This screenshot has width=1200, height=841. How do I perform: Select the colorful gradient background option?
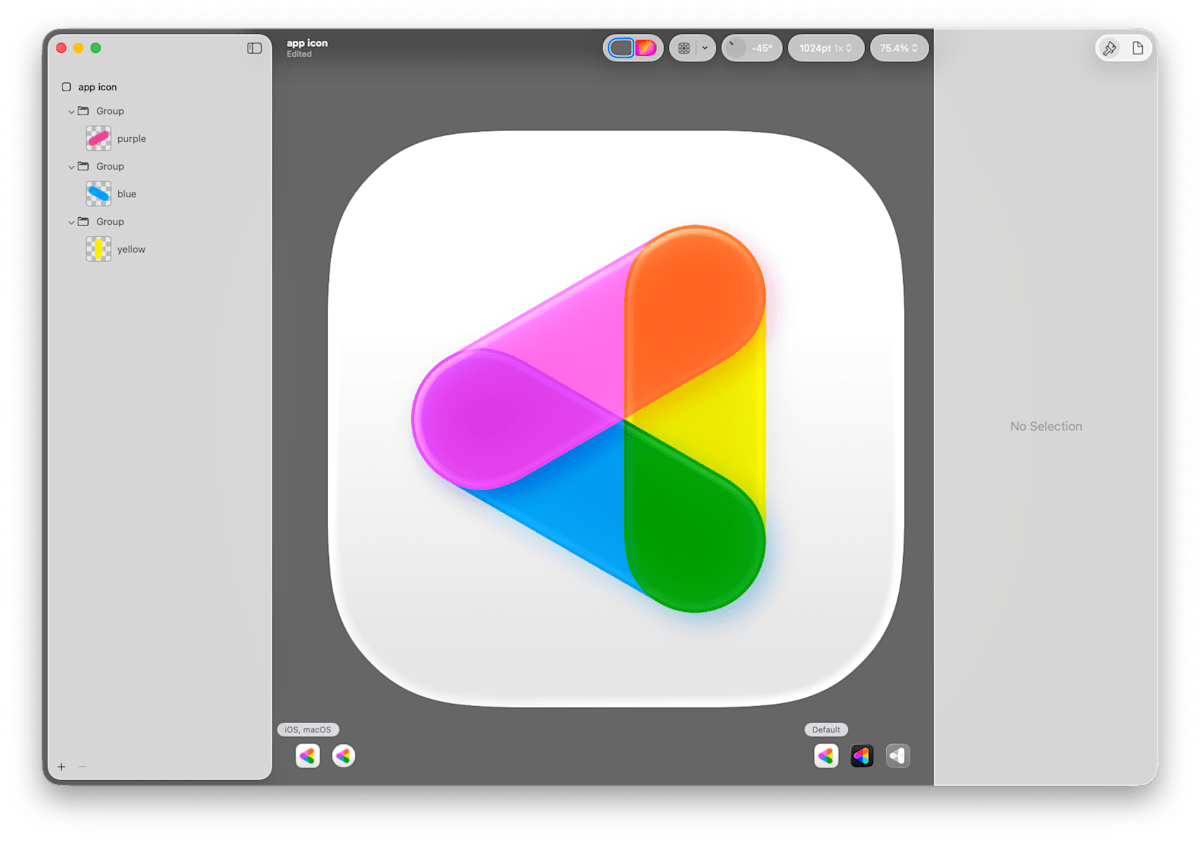646,48
